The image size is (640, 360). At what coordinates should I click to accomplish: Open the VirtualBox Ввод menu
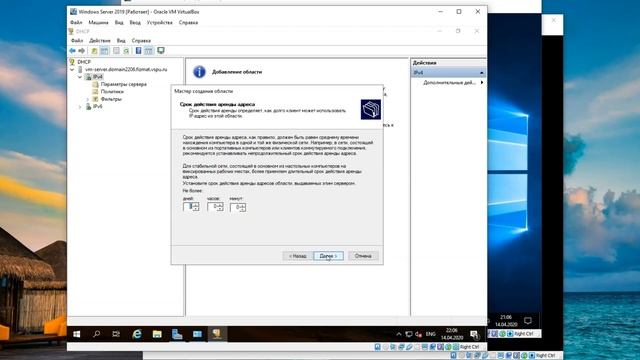click(135, 22)
